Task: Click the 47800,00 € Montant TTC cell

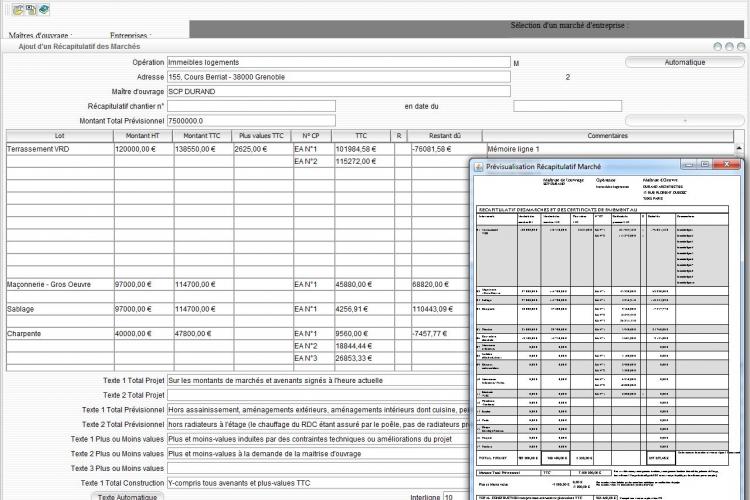Action: (x=204, y=333)
